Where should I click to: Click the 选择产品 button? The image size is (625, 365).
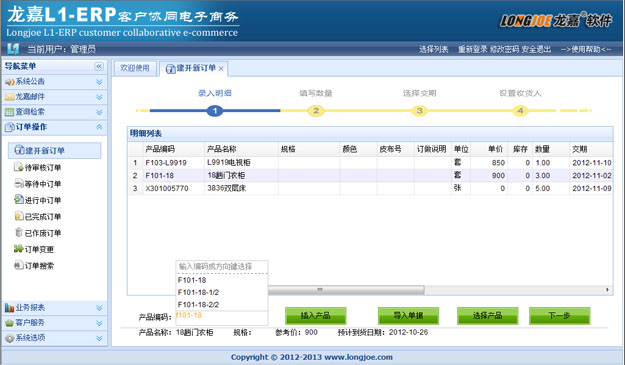[487, 316]
